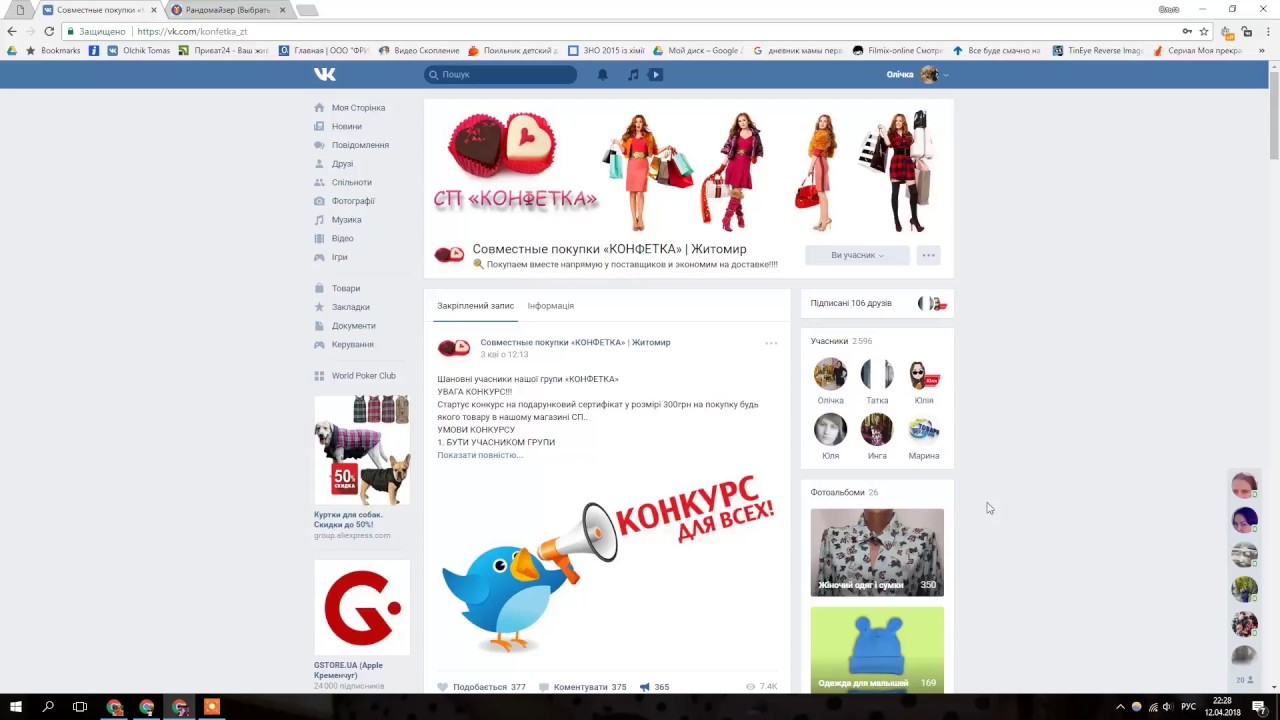Image resolution: width=1280 pixels, height=720 pixels.
Task: Switch to the Інформація tab
Action: [551, 306]
